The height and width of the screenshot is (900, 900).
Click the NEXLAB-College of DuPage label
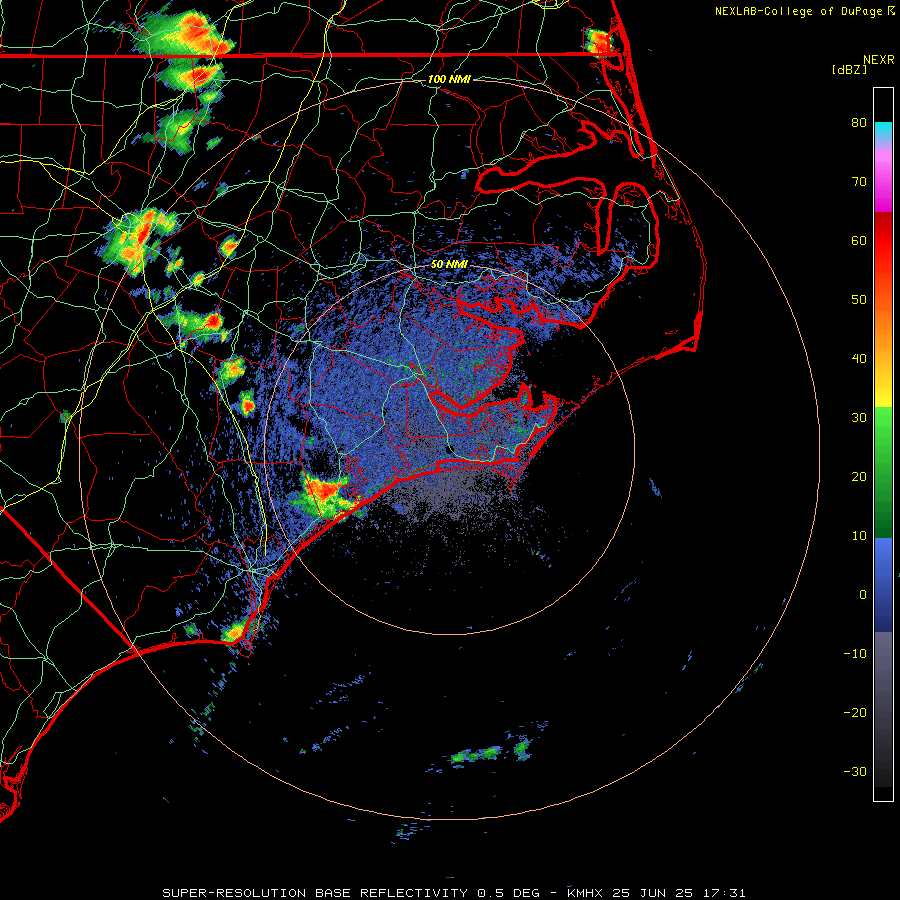804,11
